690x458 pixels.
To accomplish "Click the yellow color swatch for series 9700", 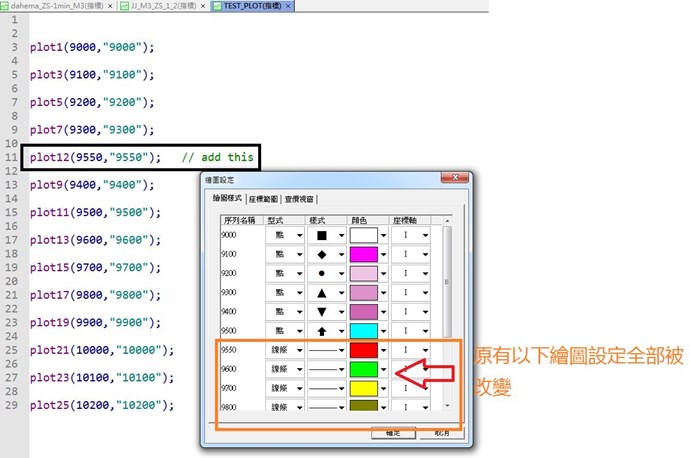I will 364,388.
